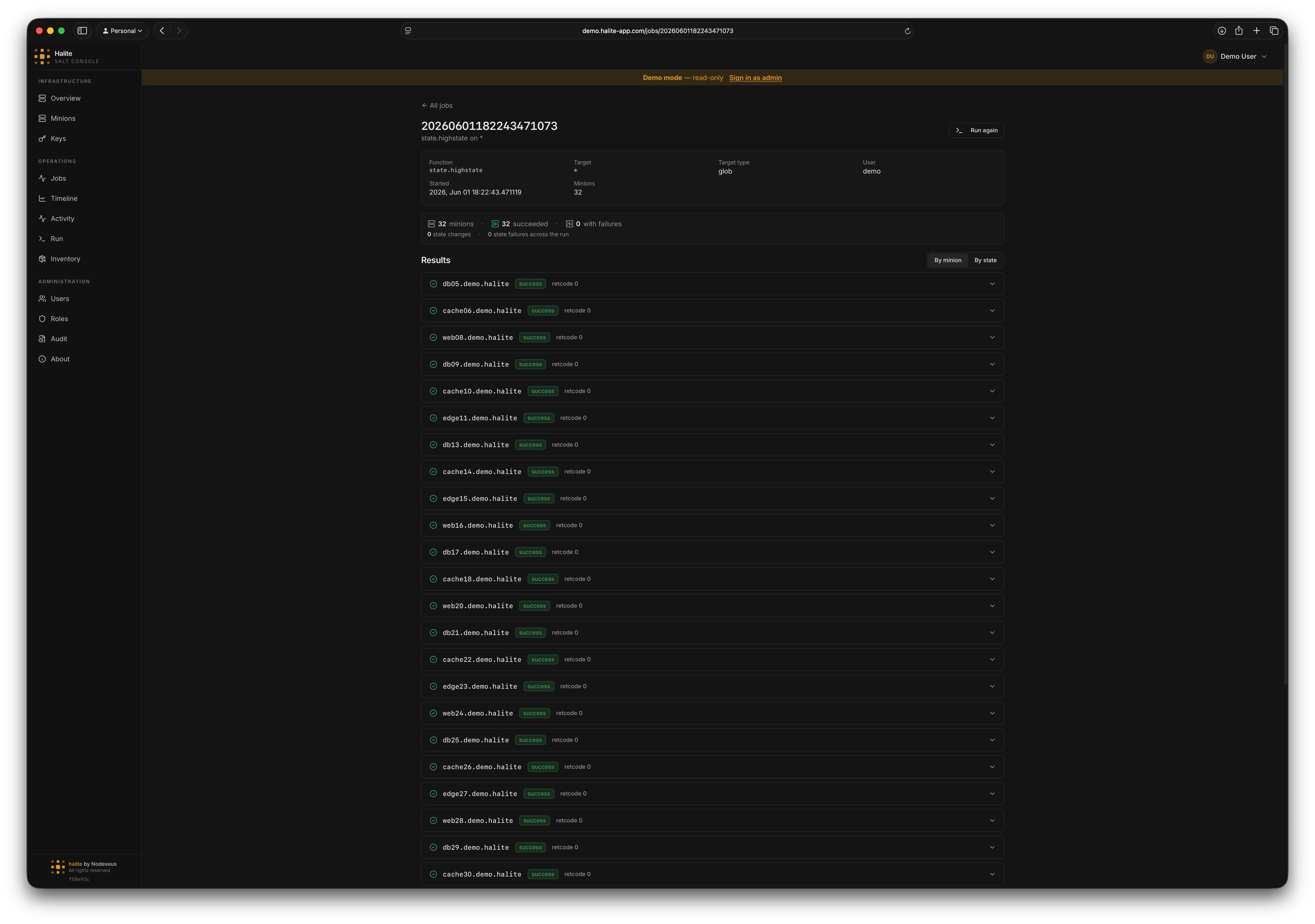Open the Personal profile dropdown
The width and height of the screenshot is (1315, 924).
122,31
